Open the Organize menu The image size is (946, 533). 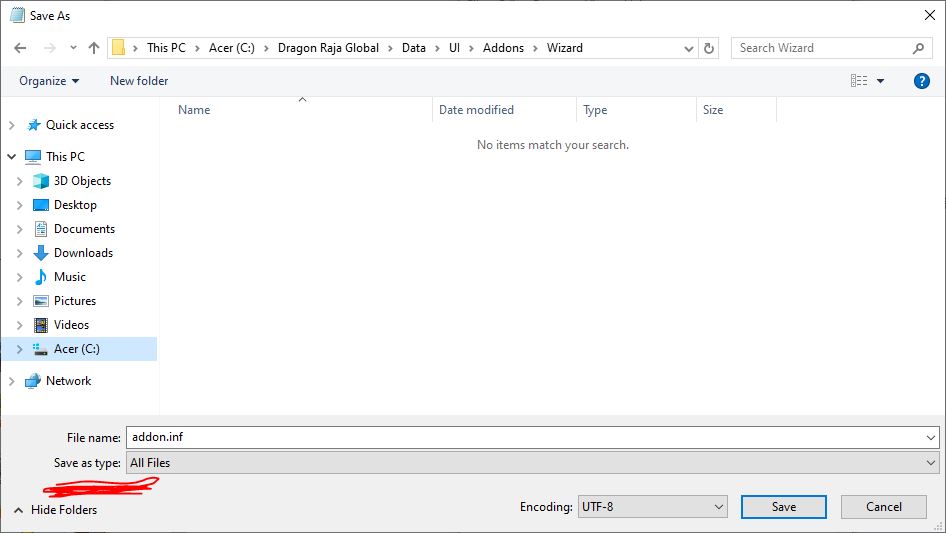coord(49,81)
